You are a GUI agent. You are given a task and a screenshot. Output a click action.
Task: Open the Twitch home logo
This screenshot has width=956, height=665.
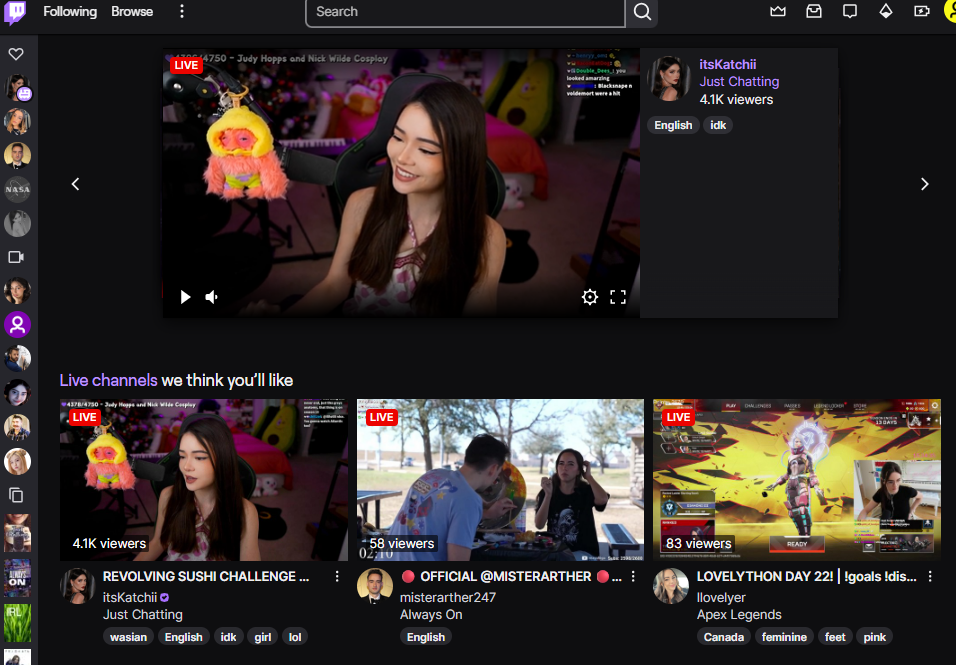(x=15, y=12)
